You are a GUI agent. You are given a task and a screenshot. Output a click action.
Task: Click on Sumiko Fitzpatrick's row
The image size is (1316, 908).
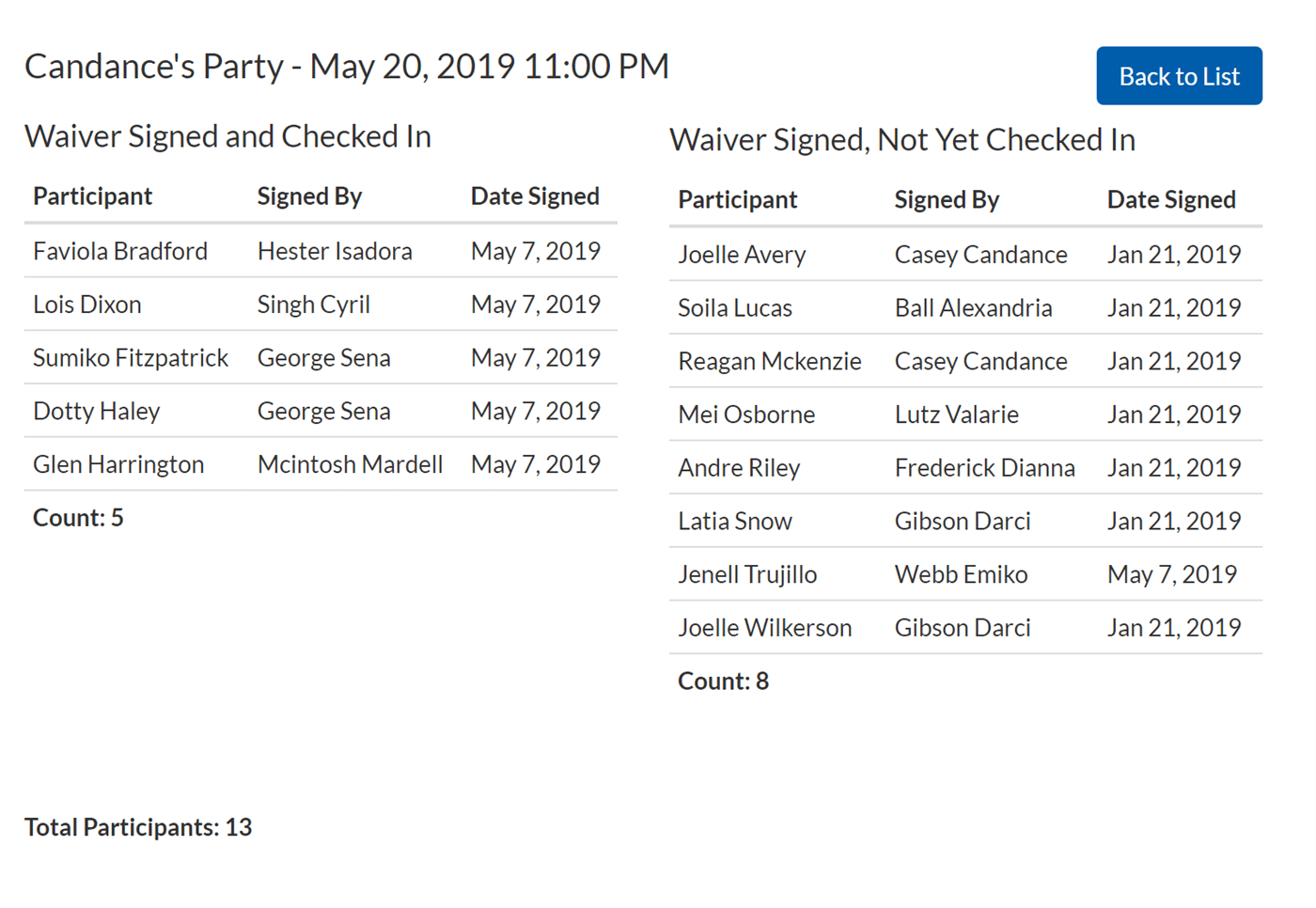pos(131,357)
